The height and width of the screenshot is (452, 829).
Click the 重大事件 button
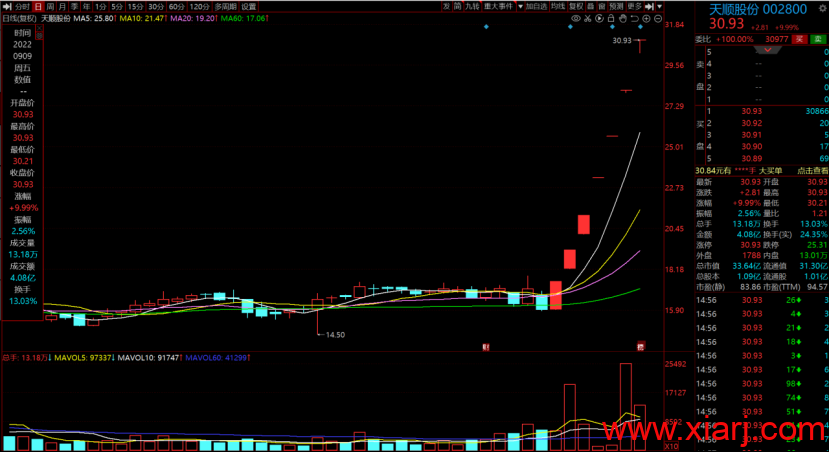coord(499,6)
